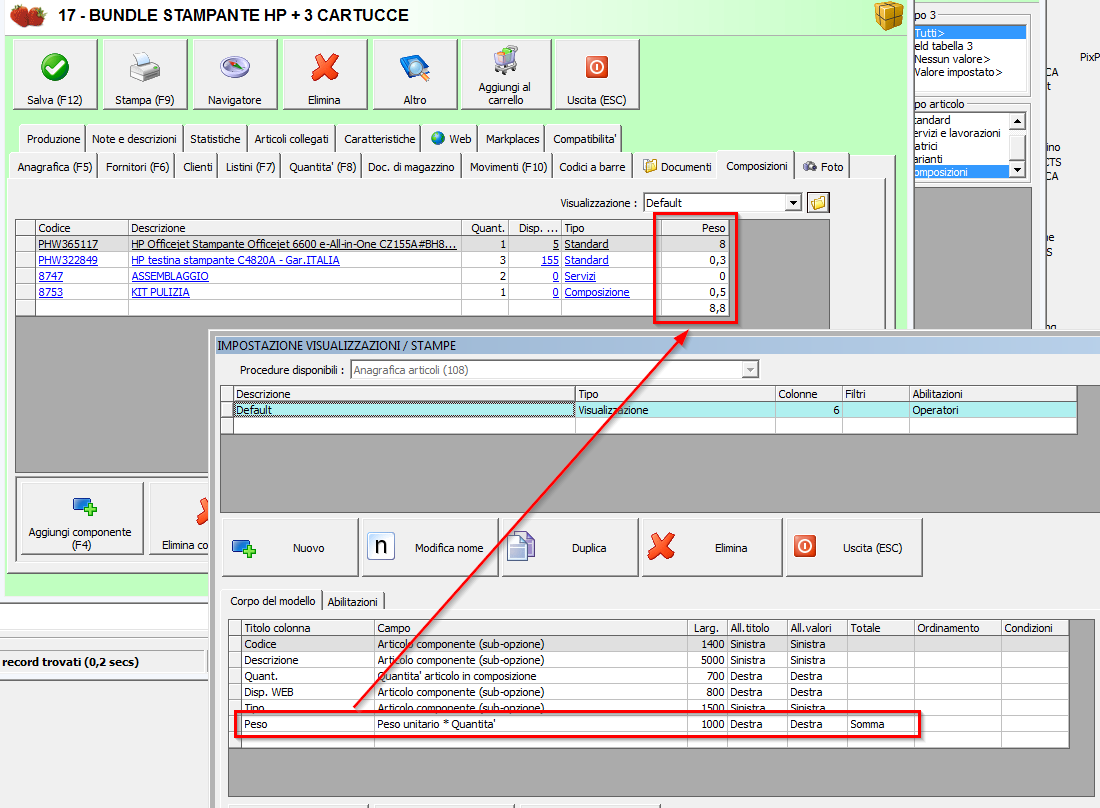
Task: Click the strawberry application icon
Action: tap(28, 15)
